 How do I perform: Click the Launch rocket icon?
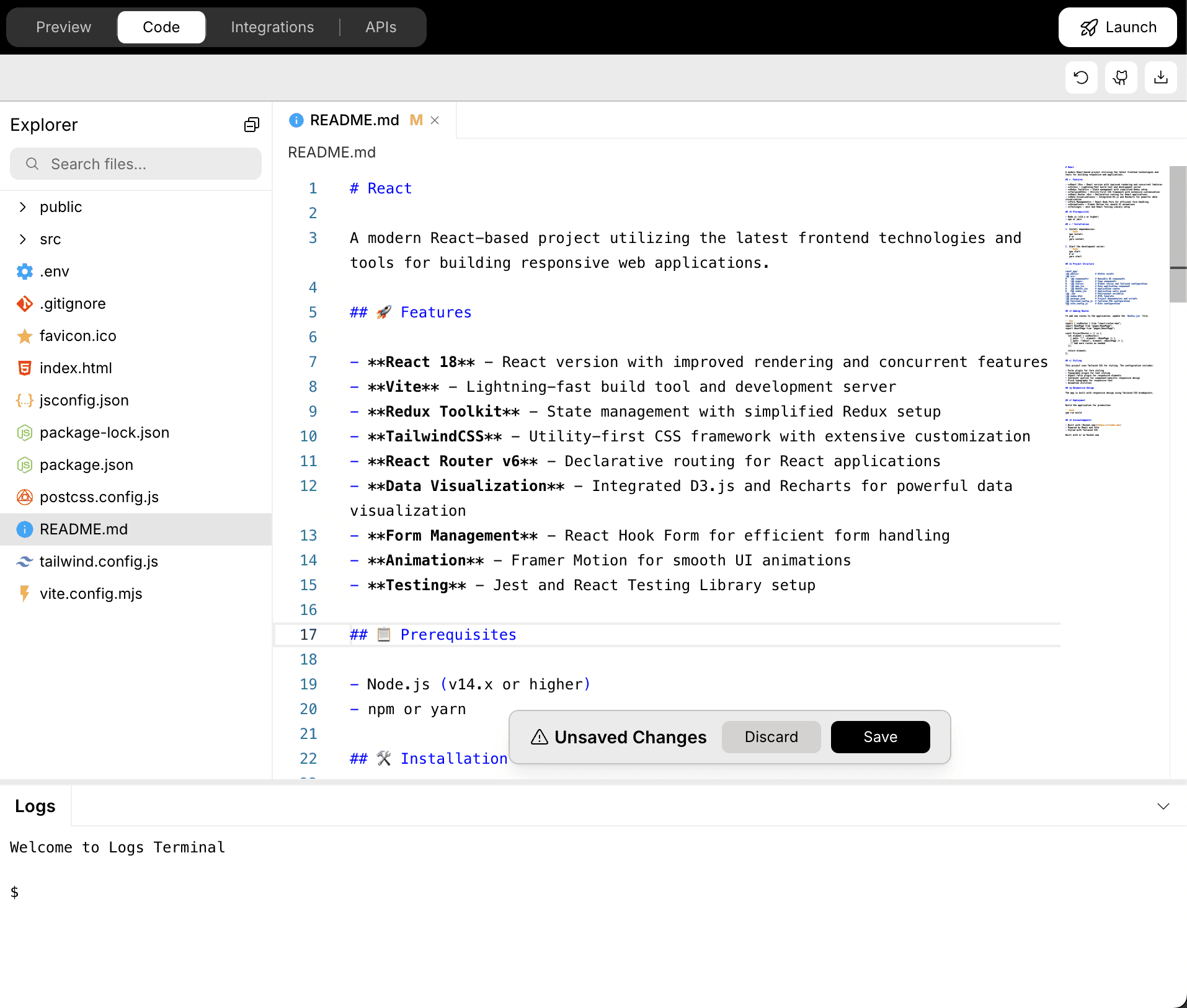coord(1090,27)
